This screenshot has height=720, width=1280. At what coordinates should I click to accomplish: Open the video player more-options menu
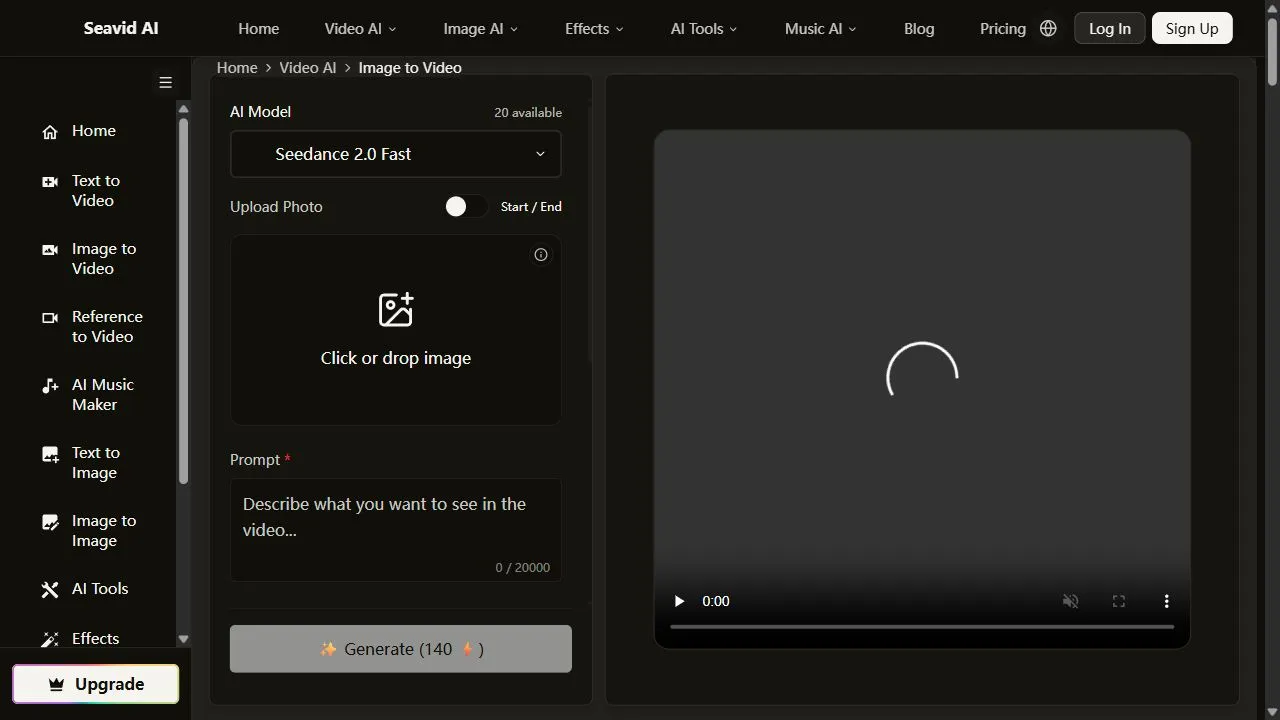pos(1166,601)
